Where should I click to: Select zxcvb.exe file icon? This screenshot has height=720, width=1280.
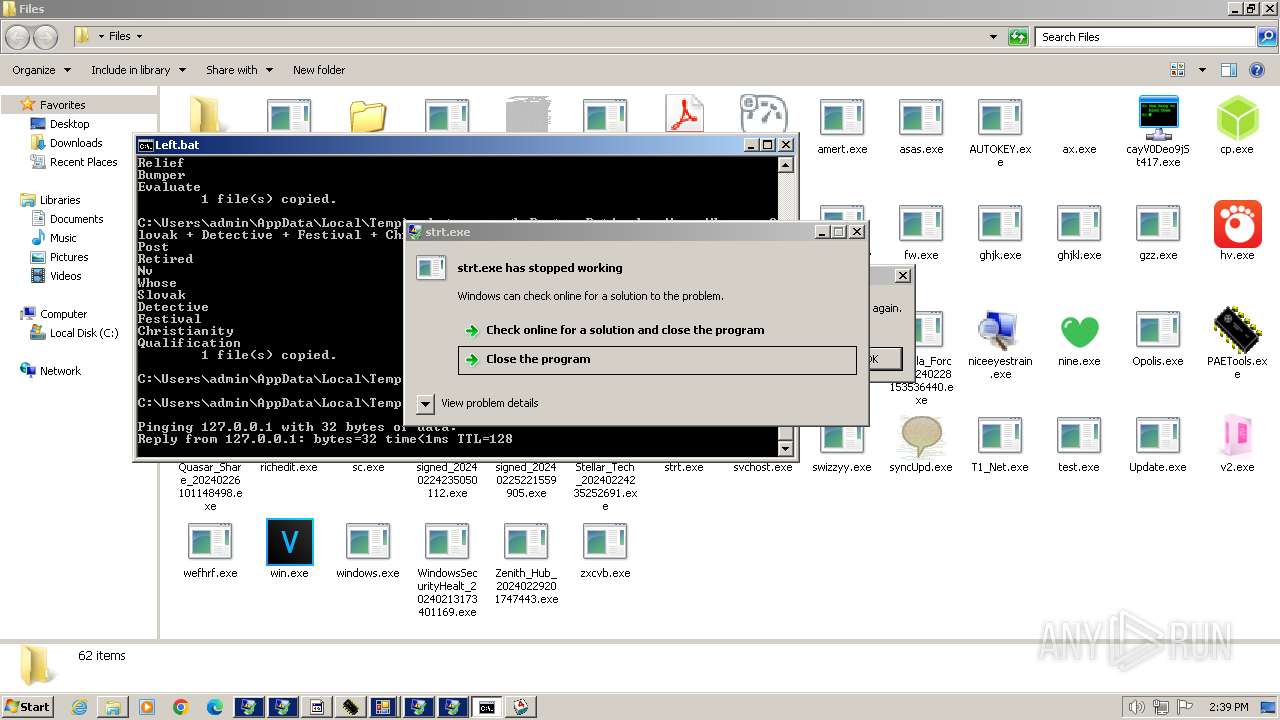(x=605, y=542)
